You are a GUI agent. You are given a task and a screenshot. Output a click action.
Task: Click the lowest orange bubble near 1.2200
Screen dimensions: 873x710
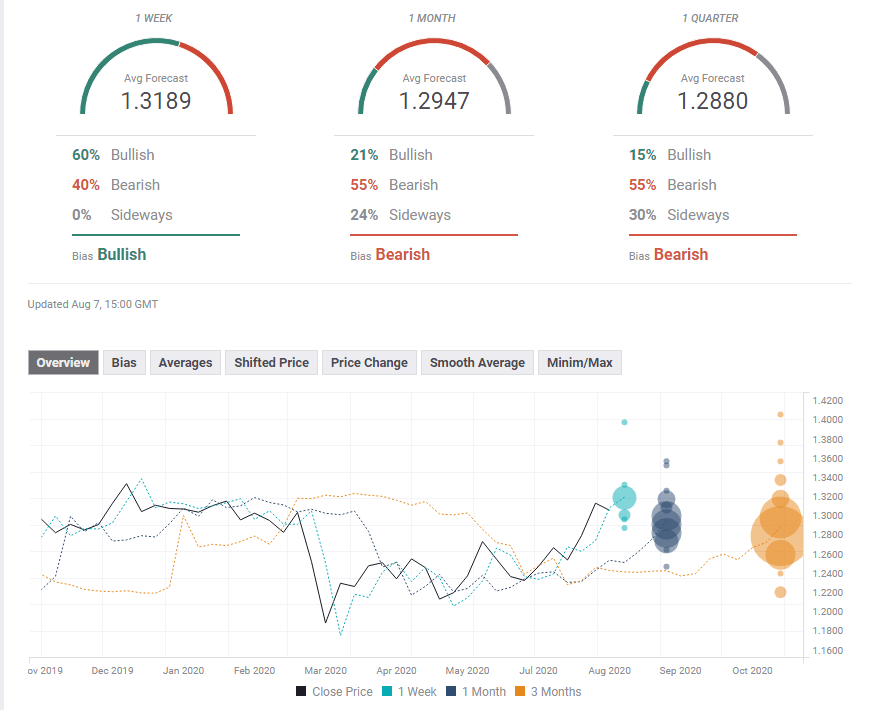(x=780, y=592)
